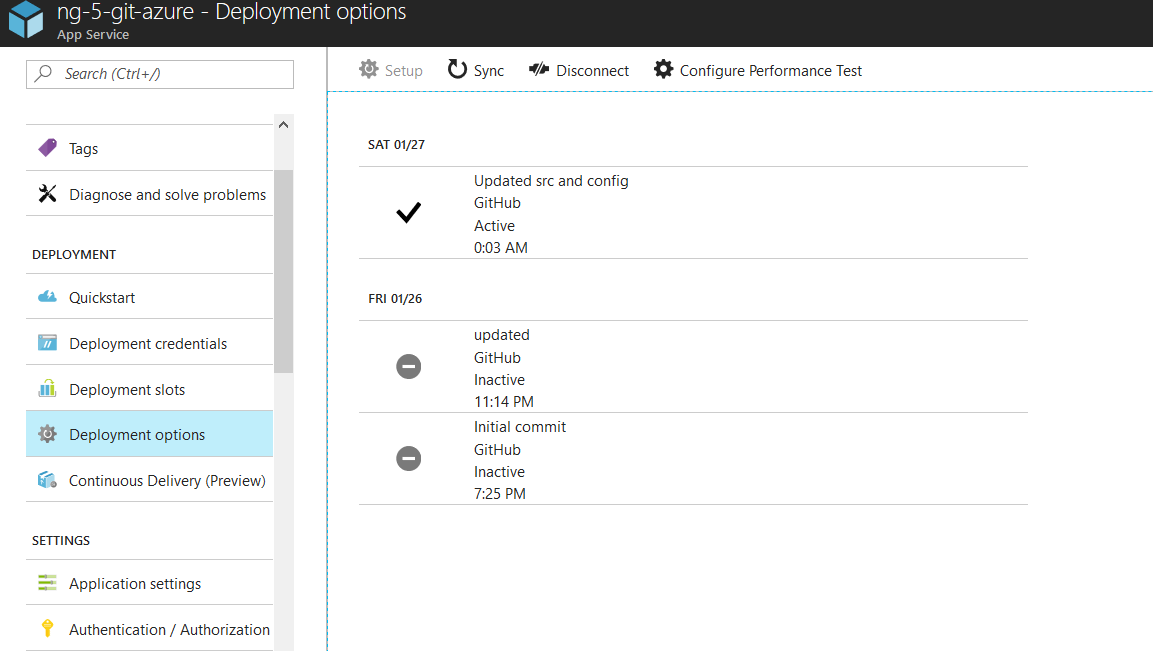The width and height of the screenshot is (1153, 651).
Task: Select Deployment options menu item
Action: click(149, 434)
